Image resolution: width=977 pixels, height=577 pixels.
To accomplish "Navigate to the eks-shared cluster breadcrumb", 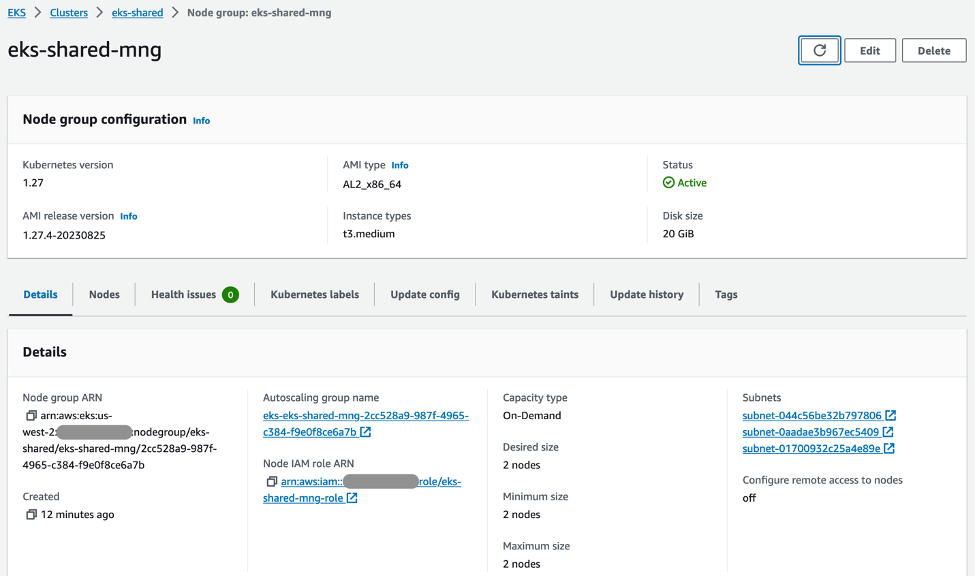I will (x=137, y=12).
